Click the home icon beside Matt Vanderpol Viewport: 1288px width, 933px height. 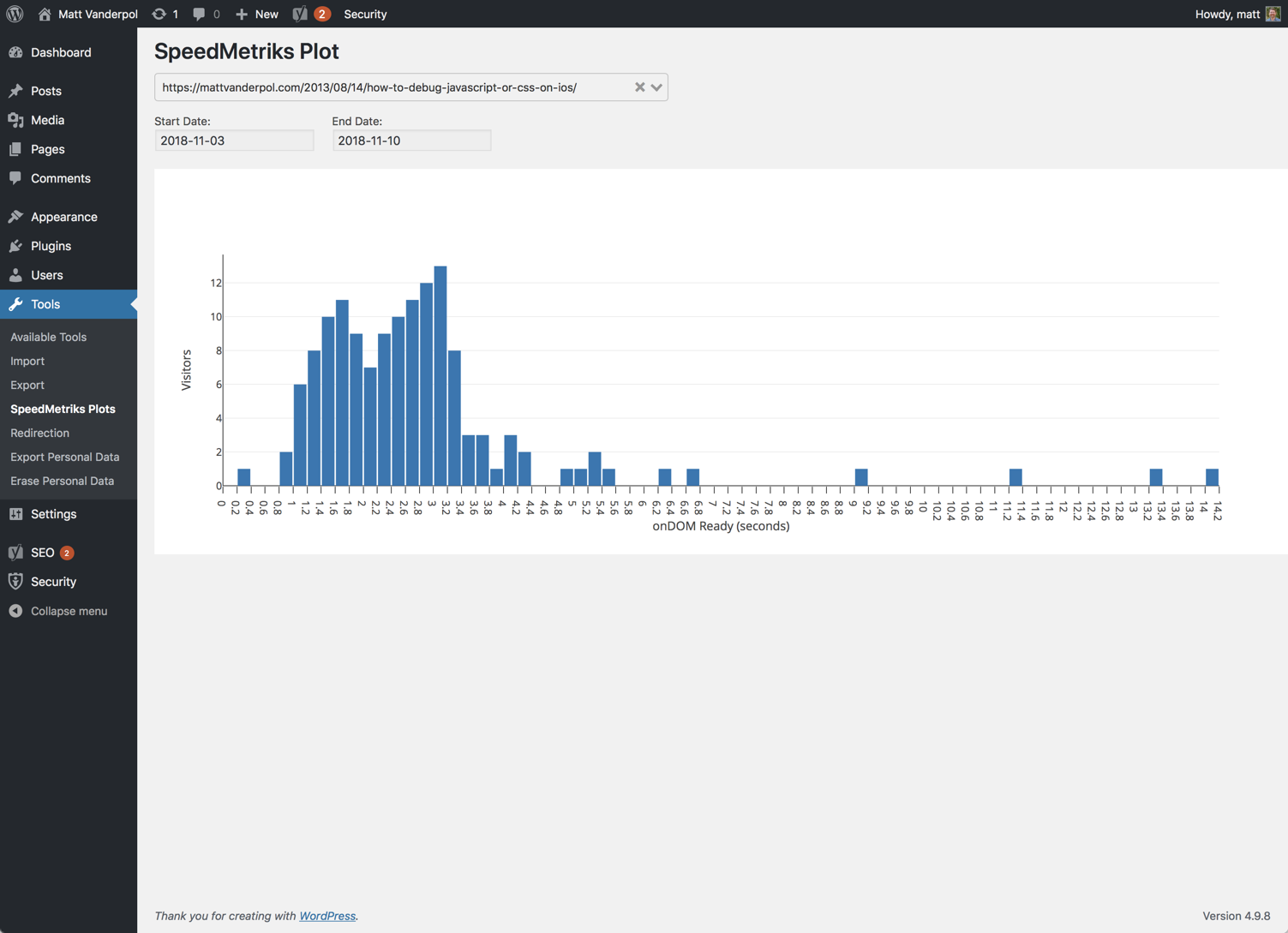45,14
